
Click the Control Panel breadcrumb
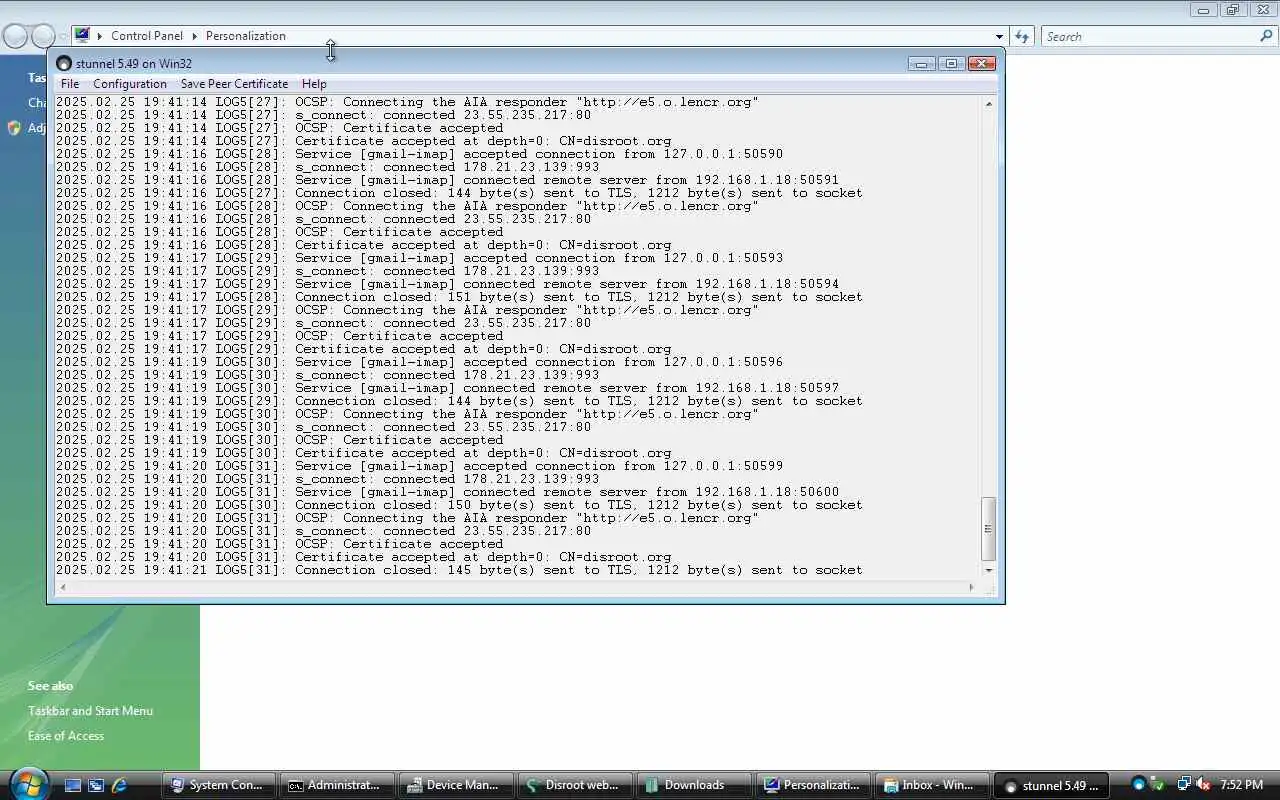click(147, 36)
